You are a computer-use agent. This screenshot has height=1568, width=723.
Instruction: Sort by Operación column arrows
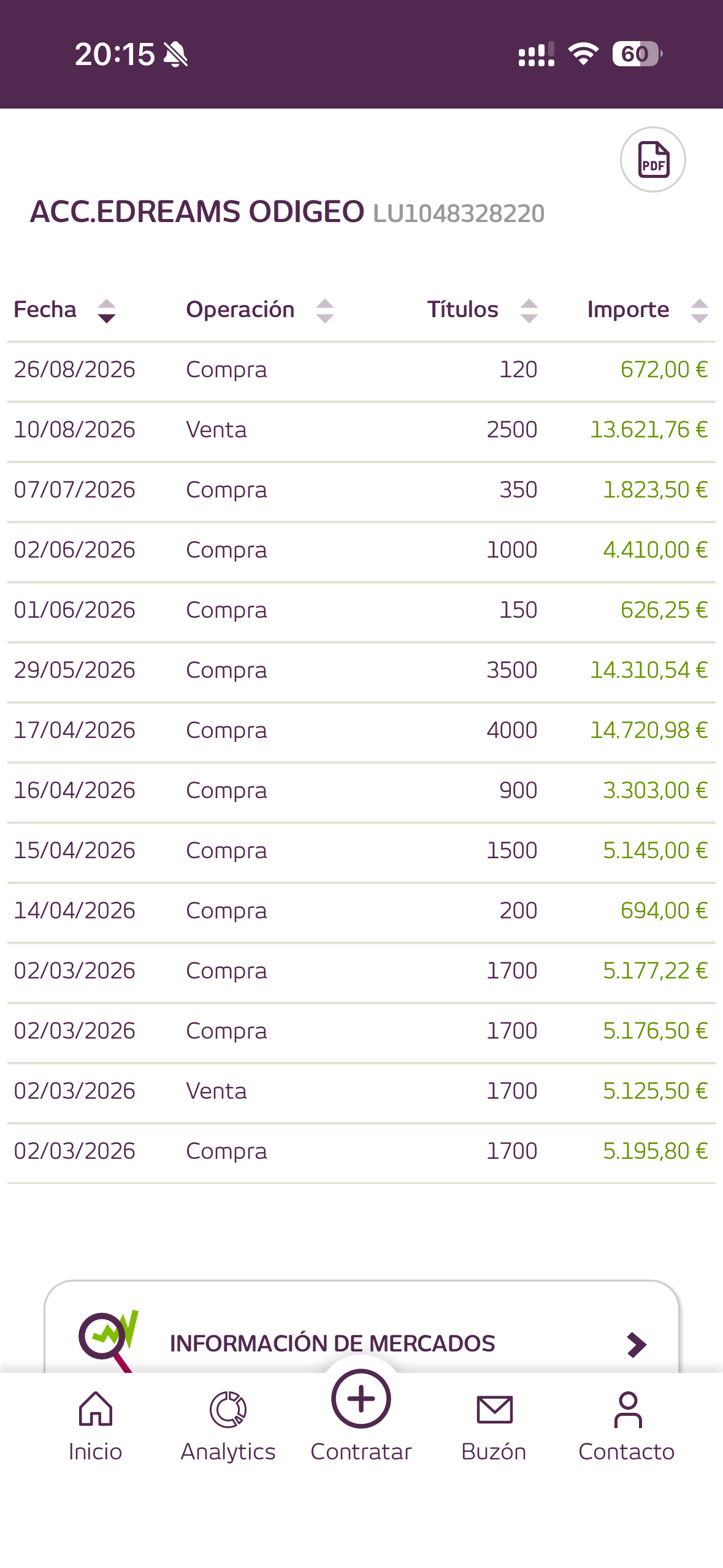click(325, 311)
